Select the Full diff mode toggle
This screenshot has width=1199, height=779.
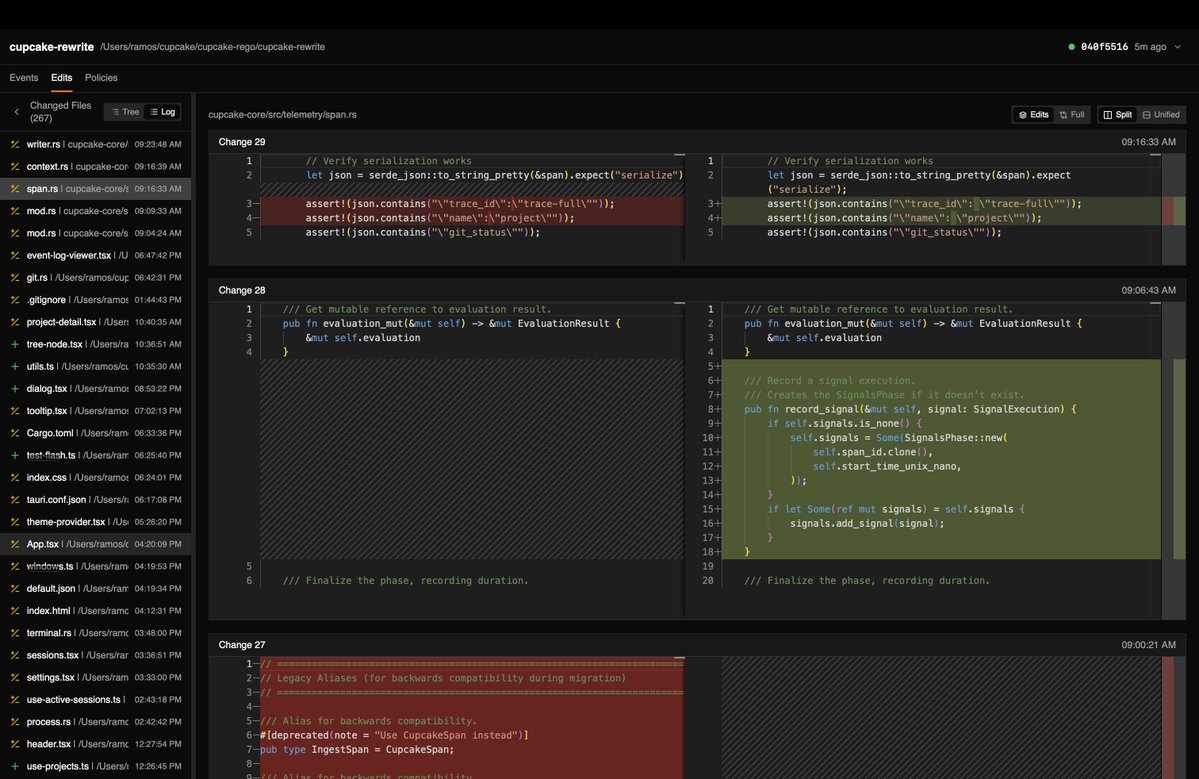point(1071,115)
